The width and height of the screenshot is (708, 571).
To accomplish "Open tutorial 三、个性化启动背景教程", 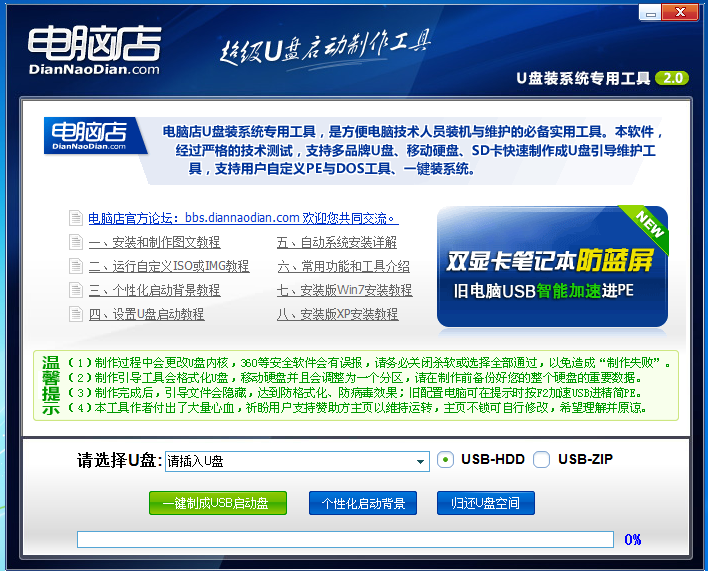I will point(154,290).
